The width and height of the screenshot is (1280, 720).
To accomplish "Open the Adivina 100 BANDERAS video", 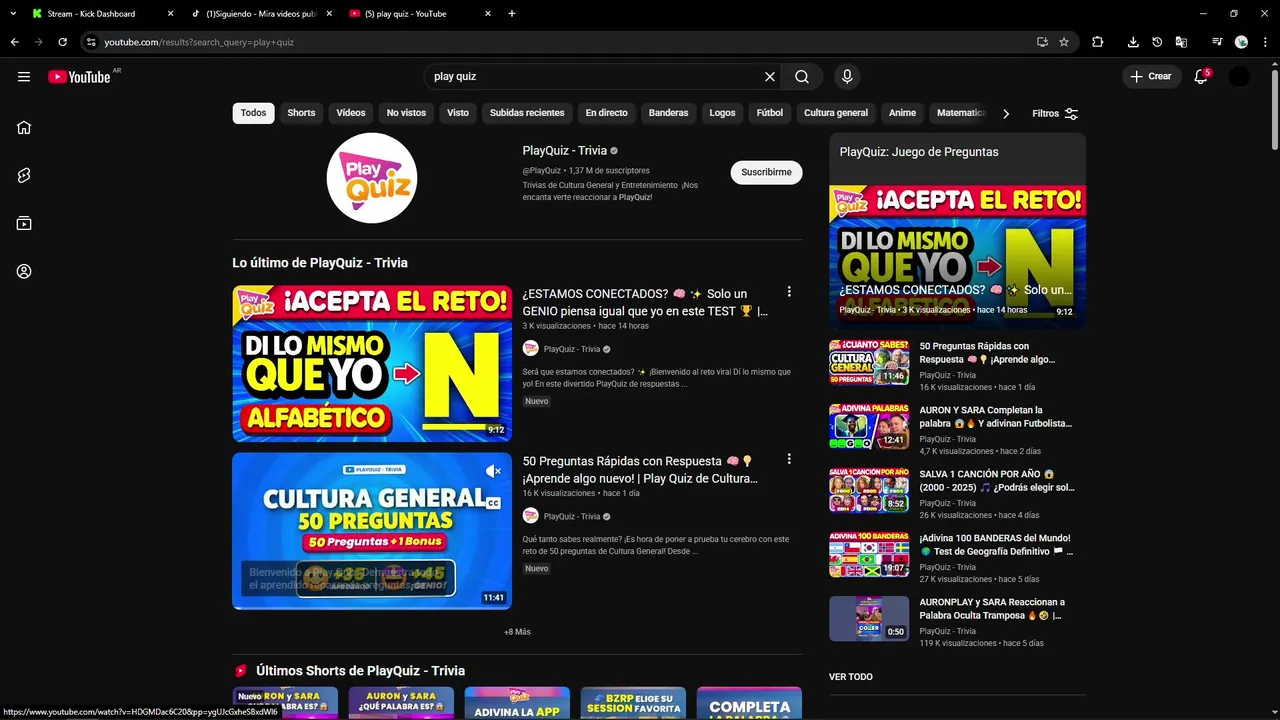I will pos(996,545).
